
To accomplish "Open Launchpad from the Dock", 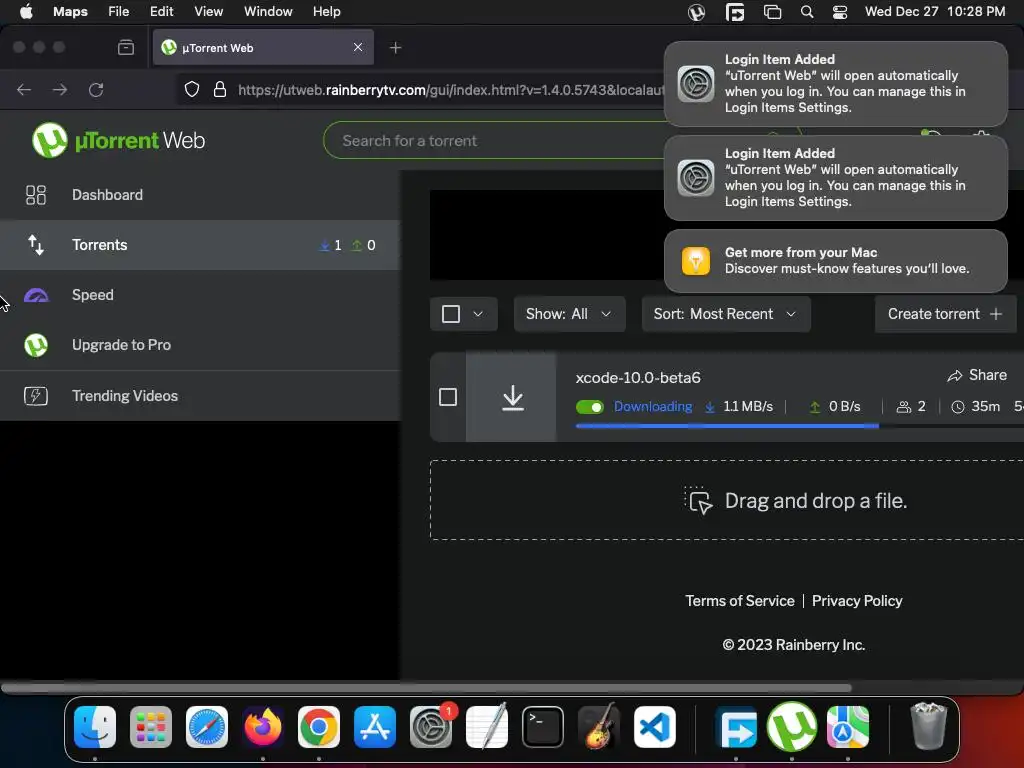I will (x=151, y=727).
